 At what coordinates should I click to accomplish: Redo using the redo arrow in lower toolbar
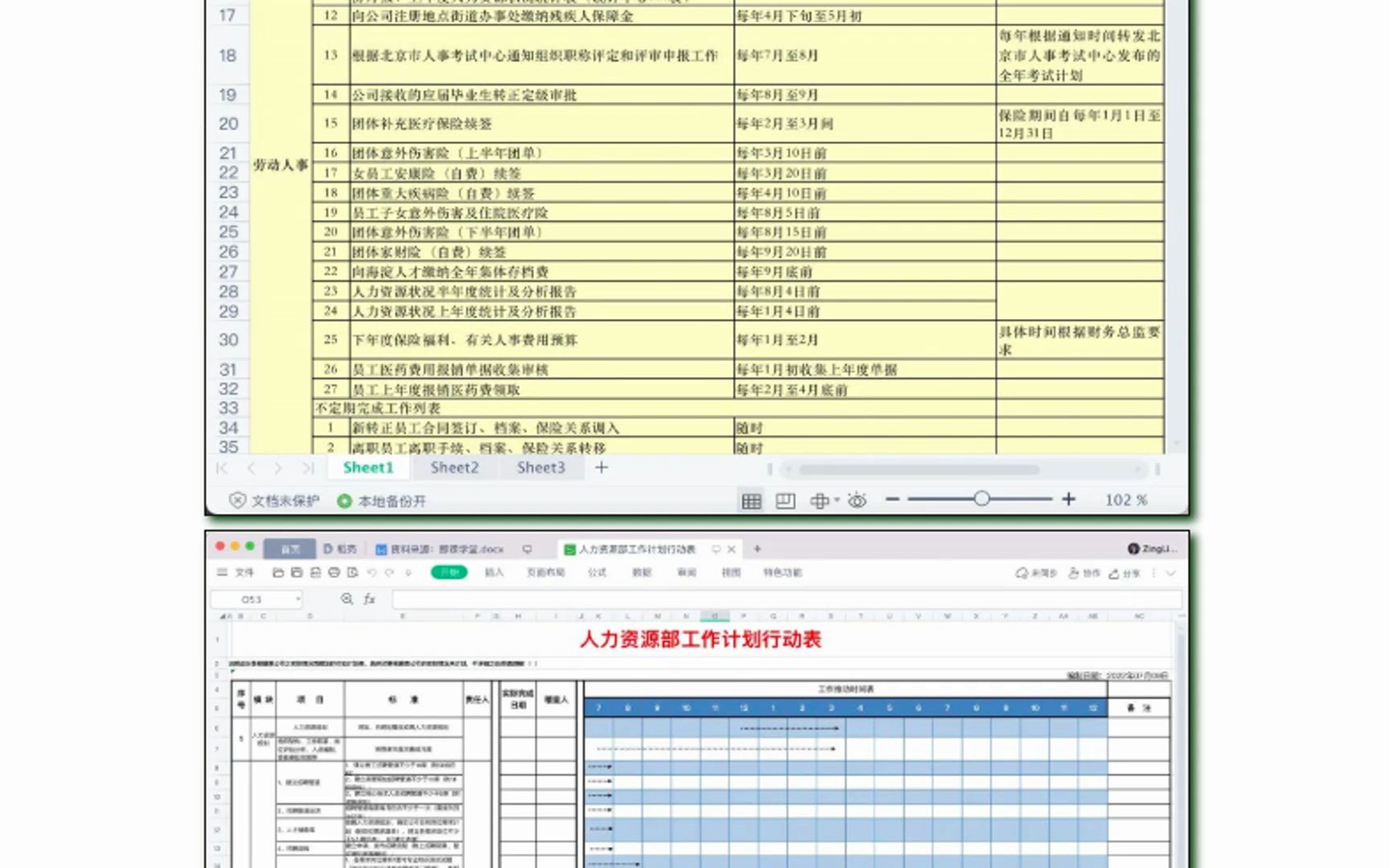(390, 573)
